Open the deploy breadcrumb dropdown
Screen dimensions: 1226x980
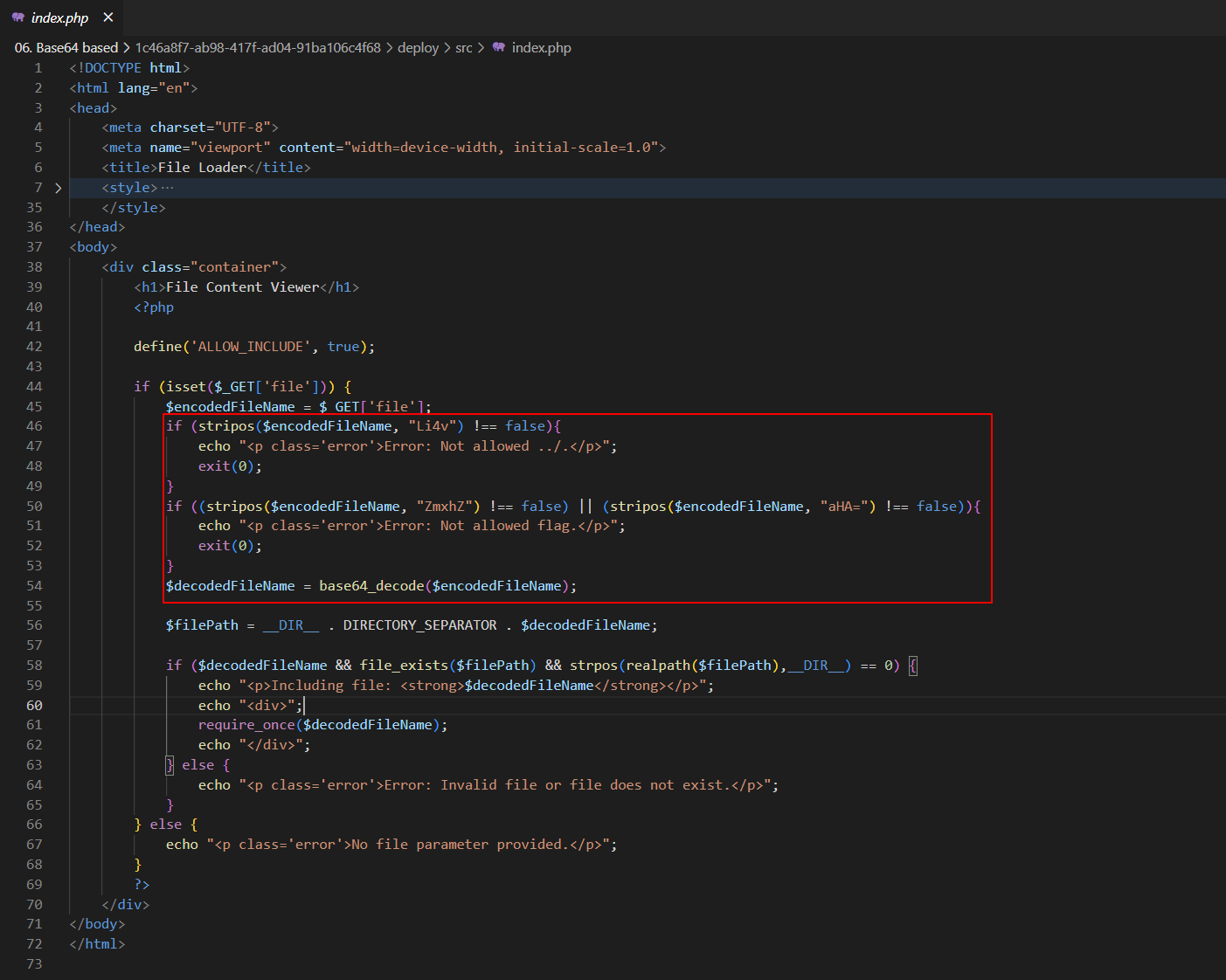coord(419,47)
